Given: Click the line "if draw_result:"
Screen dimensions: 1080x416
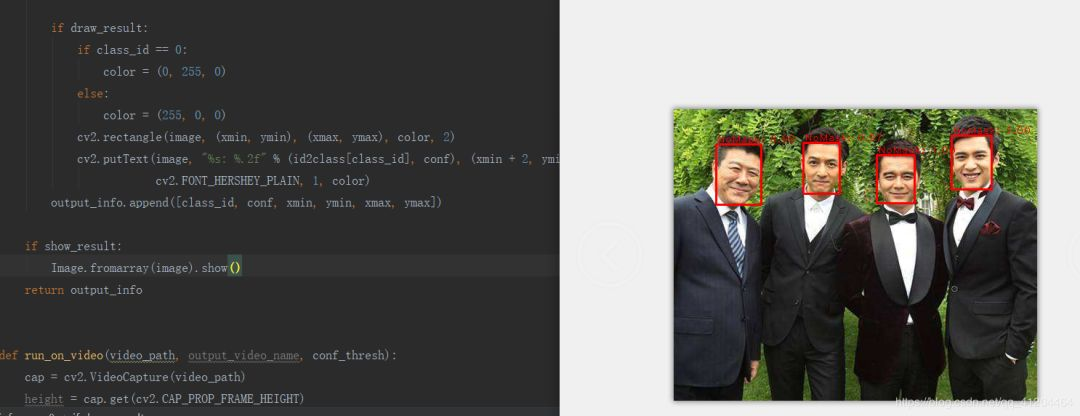Looking at the screenshot, I should [99, 28].
